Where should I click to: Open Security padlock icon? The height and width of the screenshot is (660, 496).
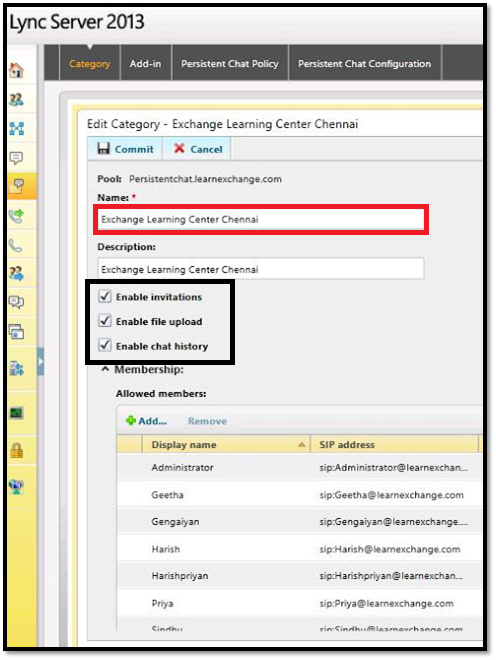pyautogui.click(x=16, y=451)
